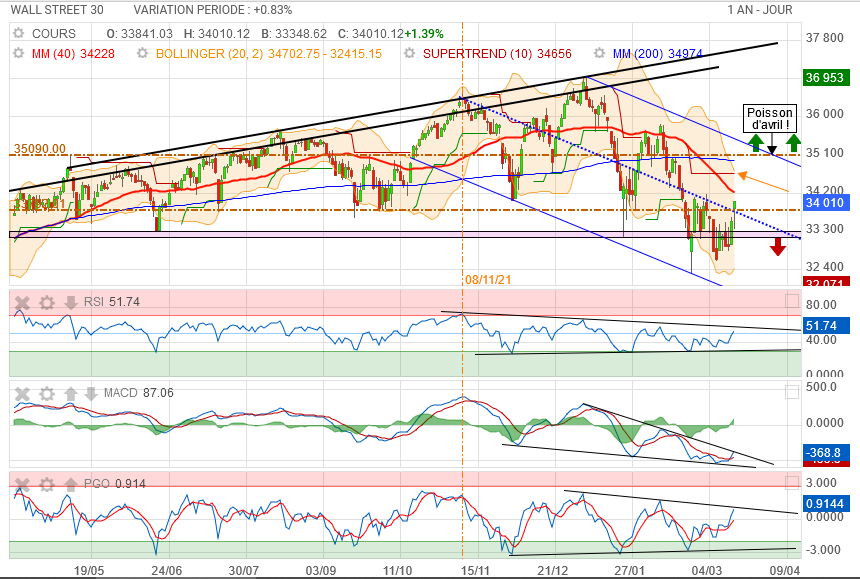Click the 35090.00 horizontal level label

click(39, 149)
